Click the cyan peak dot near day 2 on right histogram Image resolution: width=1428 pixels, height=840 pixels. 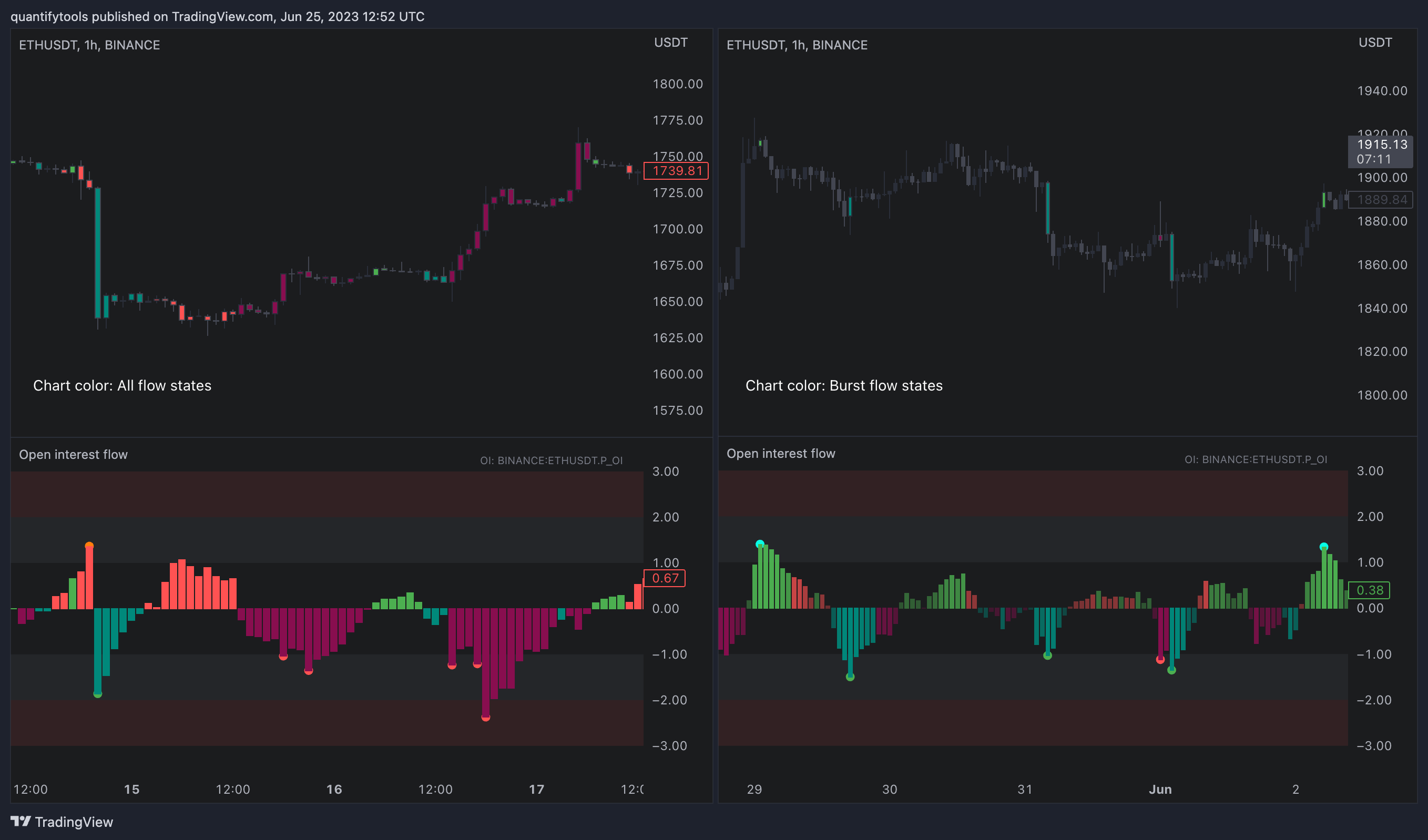coord(1324,547)
